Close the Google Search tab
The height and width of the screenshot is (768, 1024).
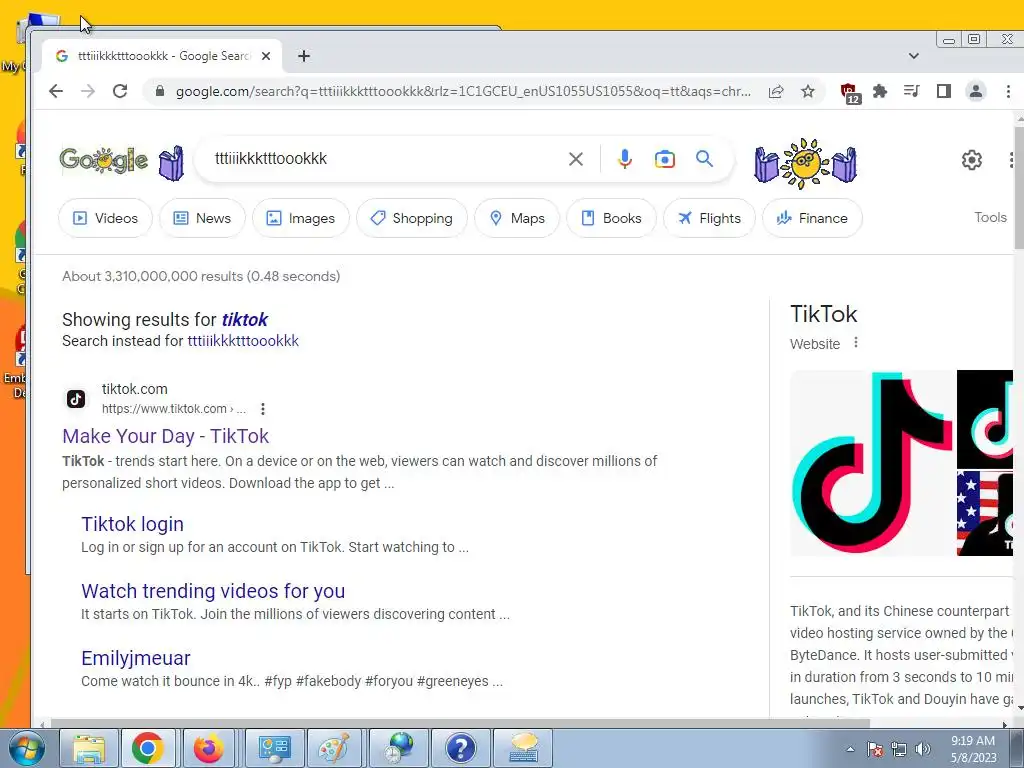pyautogui.click(x=266, y=56)
